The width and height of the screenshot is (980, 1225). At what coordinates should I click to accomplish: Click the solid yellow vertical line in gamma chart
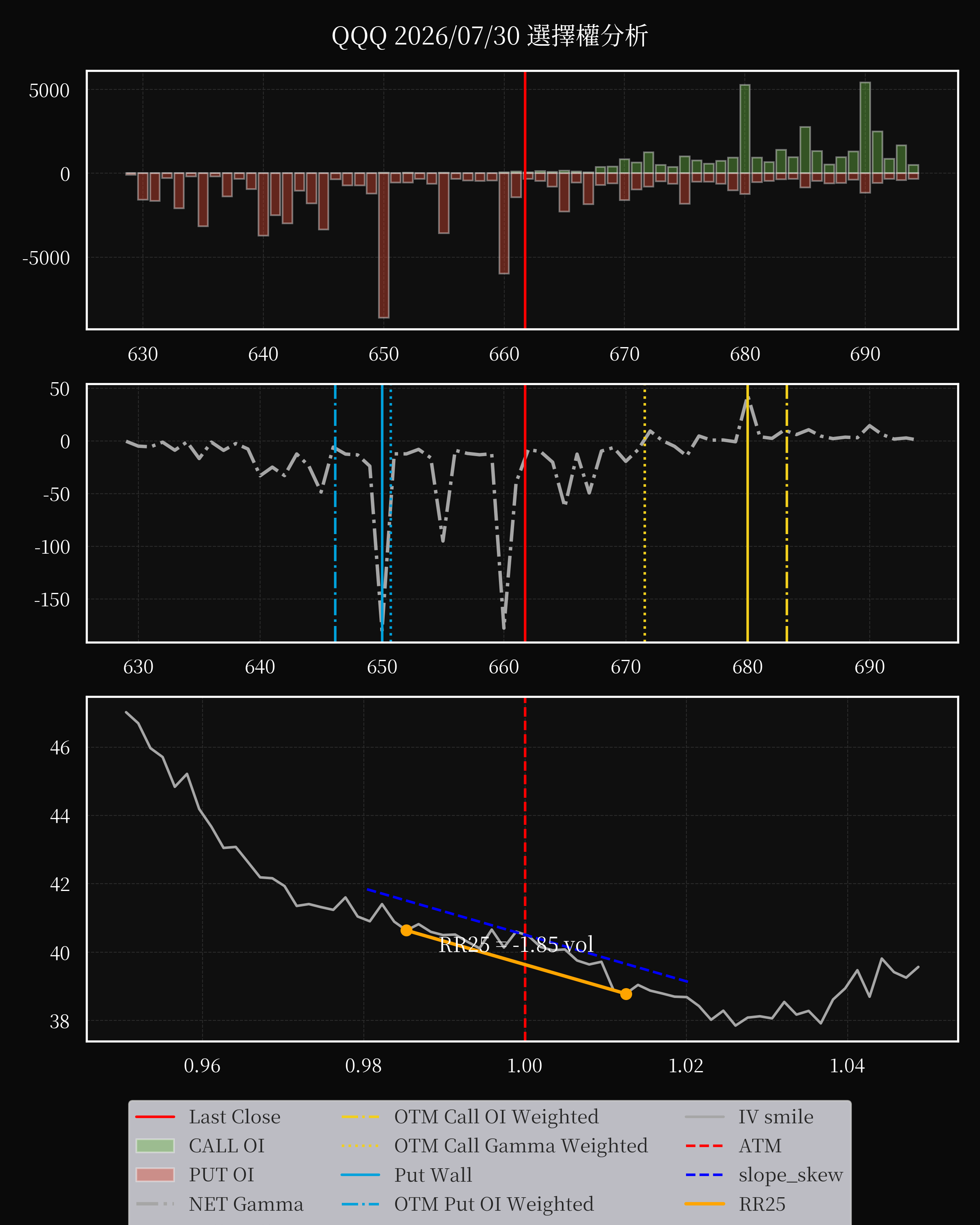pyautogui.click(x=748, y=514)
